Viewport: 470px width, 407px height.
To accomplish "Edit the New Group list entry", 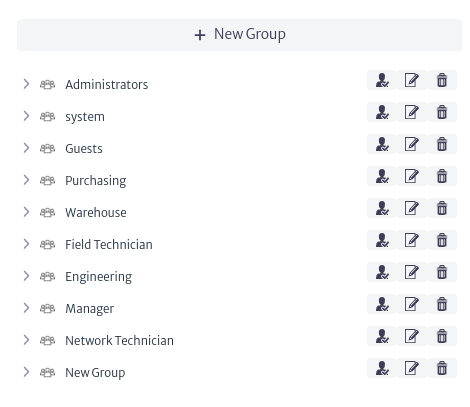I will tap(412, 368).
